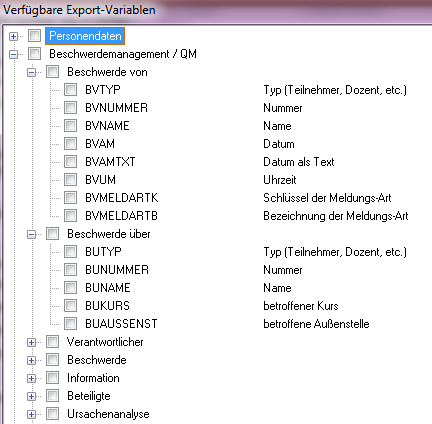Screen dimensions: 432x424
Task: Select the BUNAME variable name
Action: click(108, 288)
